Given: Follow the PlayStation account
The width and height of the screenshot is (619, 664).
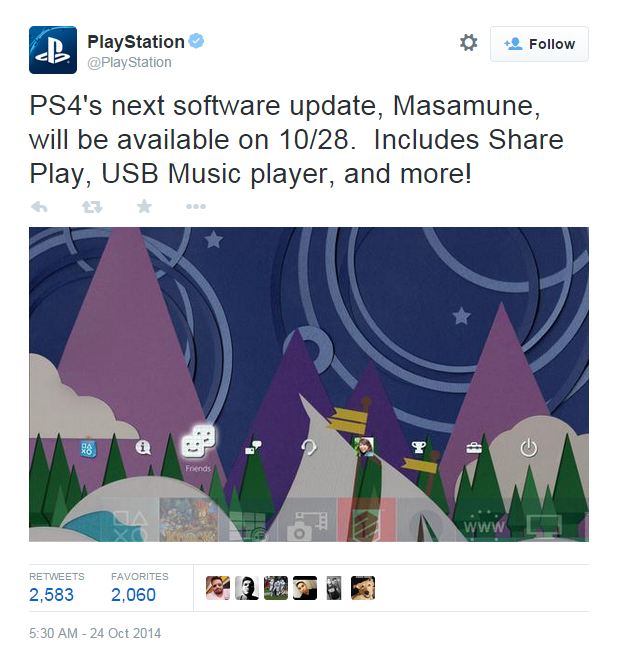Looking at the screenshot, I should (539, 44).
